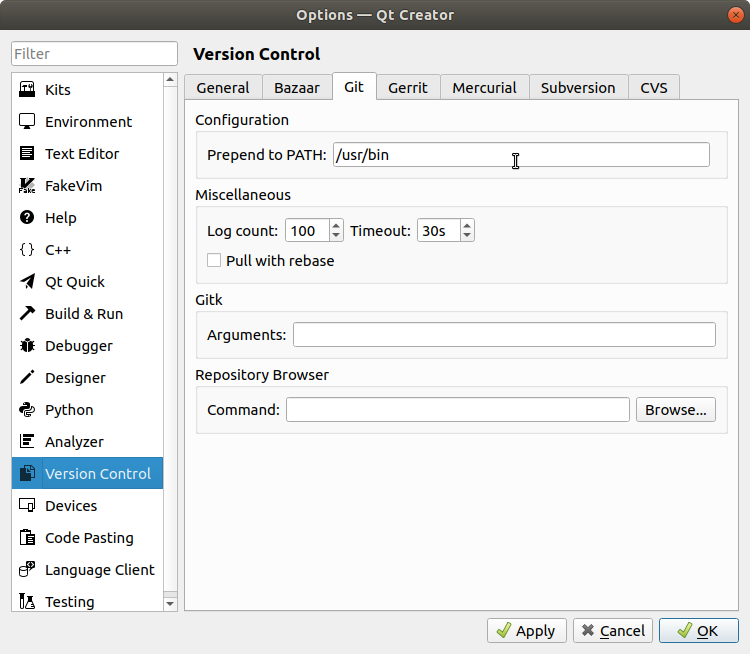
Task: Click the Apply button
Action: [x=527, y=631]
